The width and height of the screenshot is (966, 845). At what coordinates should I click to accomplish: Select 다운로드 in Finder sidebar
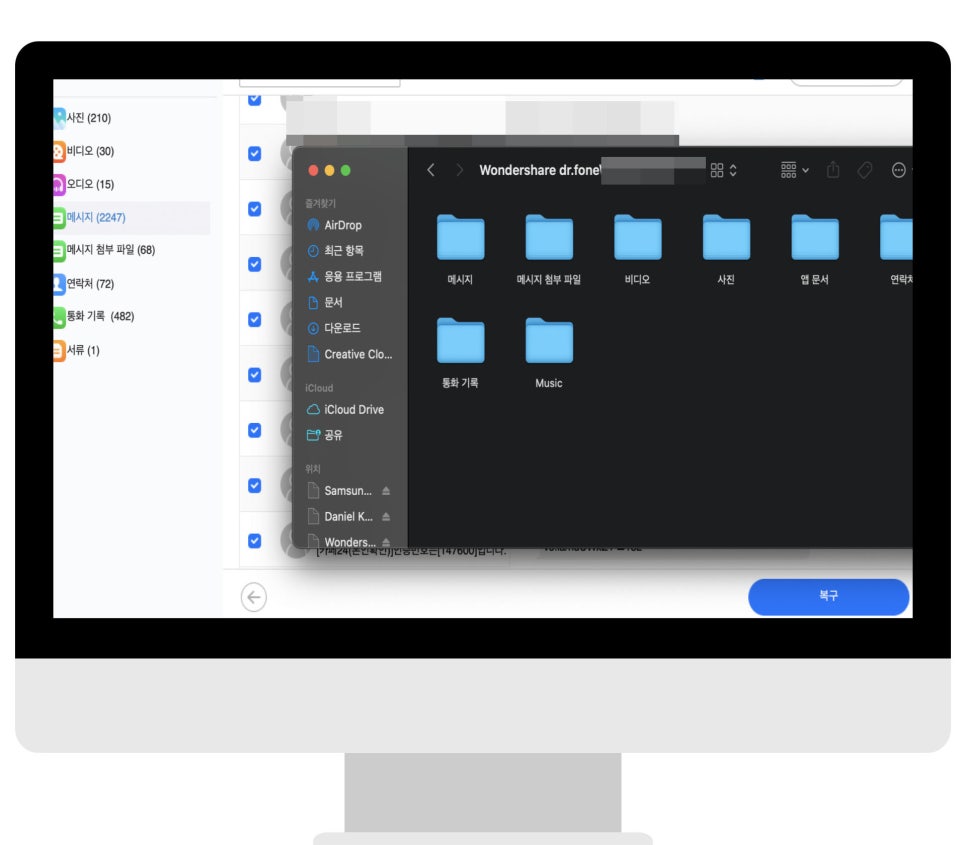pos(333,328)
